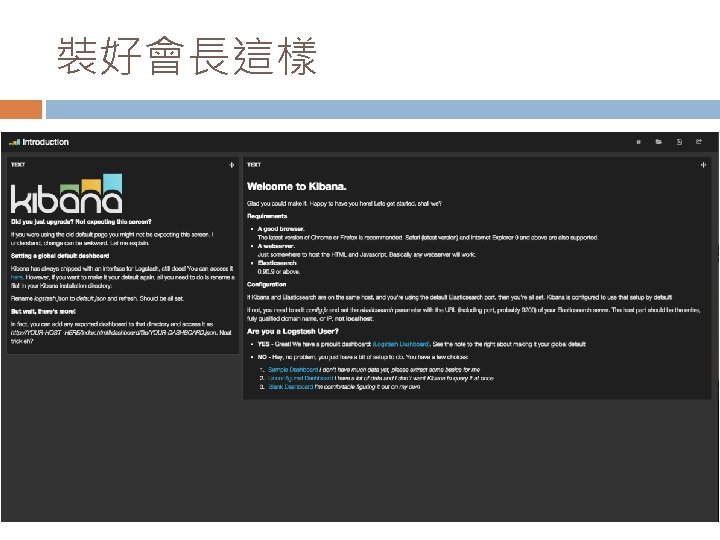720x540 pixels.
Task: Click the 'A good browser.' bullet
Action: [281, 229]
